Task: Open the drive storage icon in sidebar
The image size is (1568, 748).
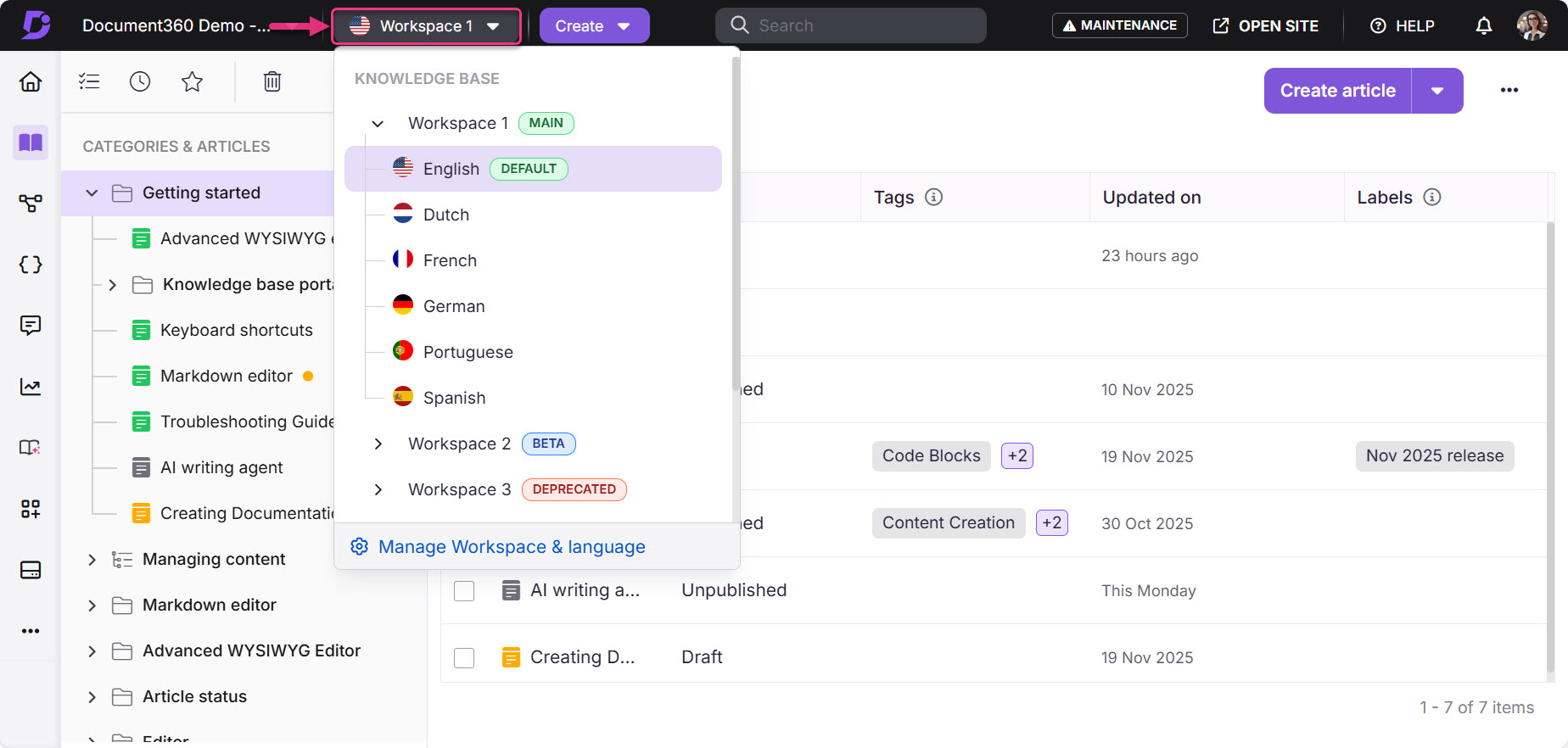Action: (x=31, y=570)
